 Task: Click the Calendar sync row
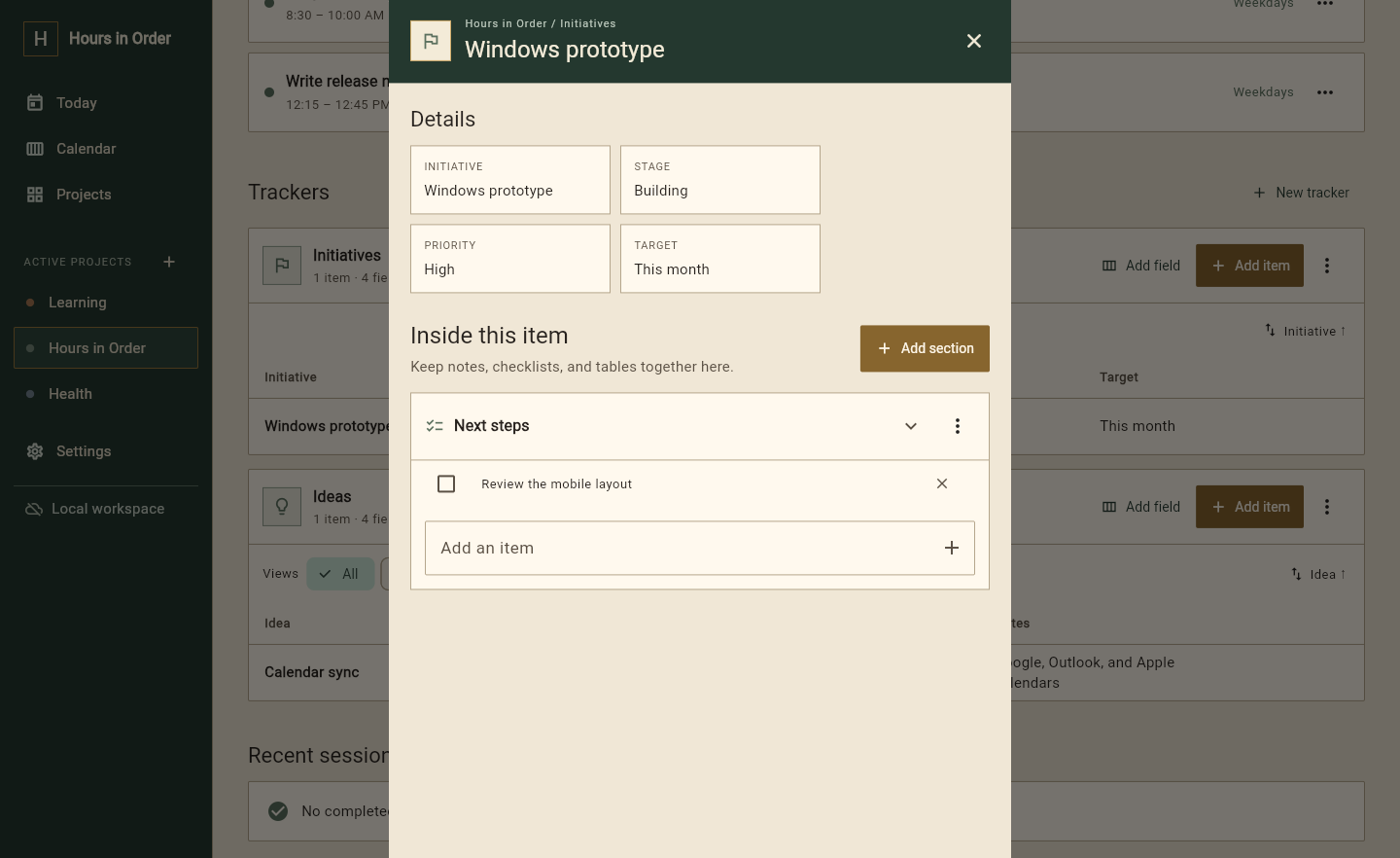coord(806,672)
